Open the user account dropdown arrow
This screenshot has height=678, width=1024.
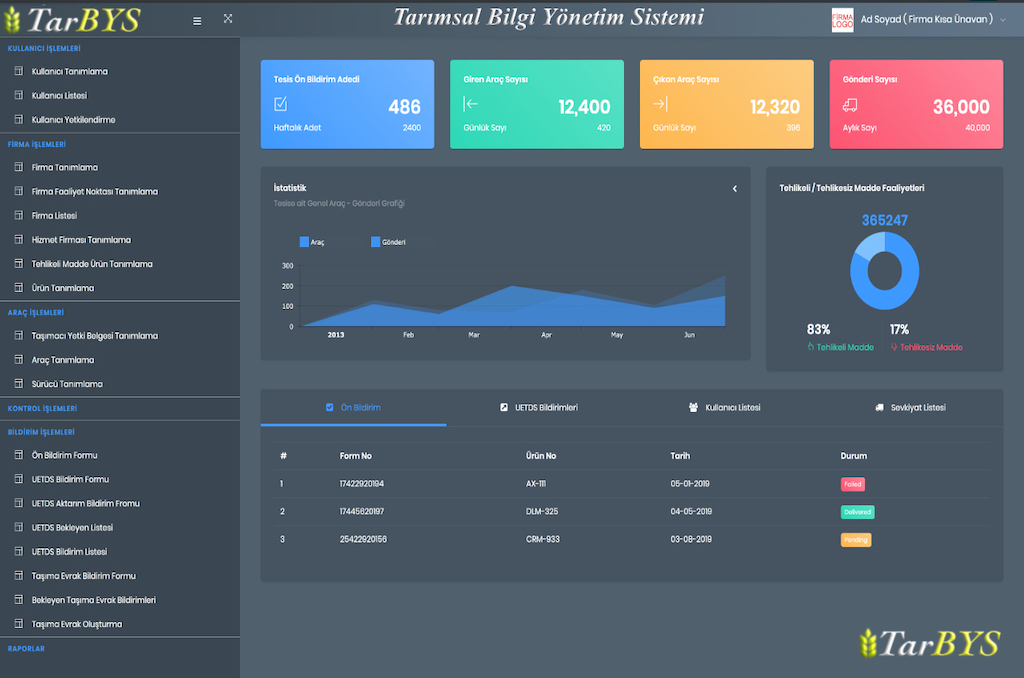click(1003, 20)
